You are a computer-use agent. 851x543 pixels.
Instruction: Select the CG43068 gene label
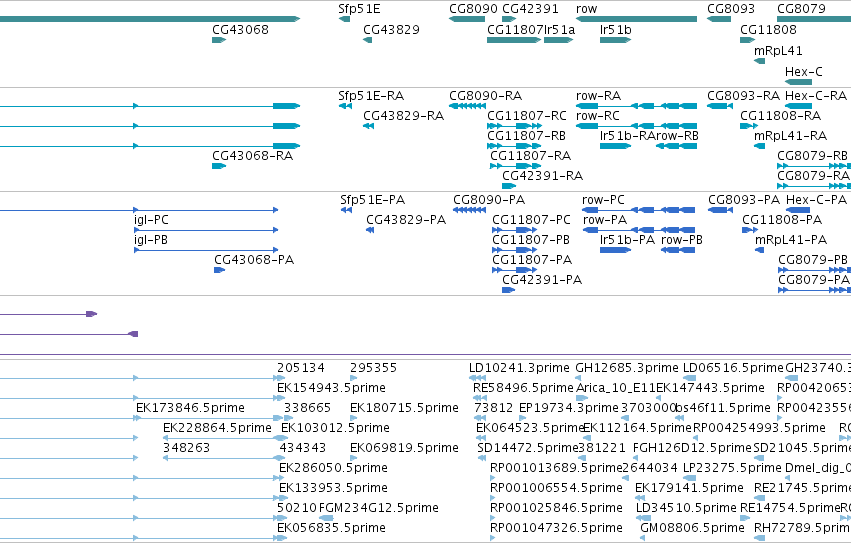point(240,29)
